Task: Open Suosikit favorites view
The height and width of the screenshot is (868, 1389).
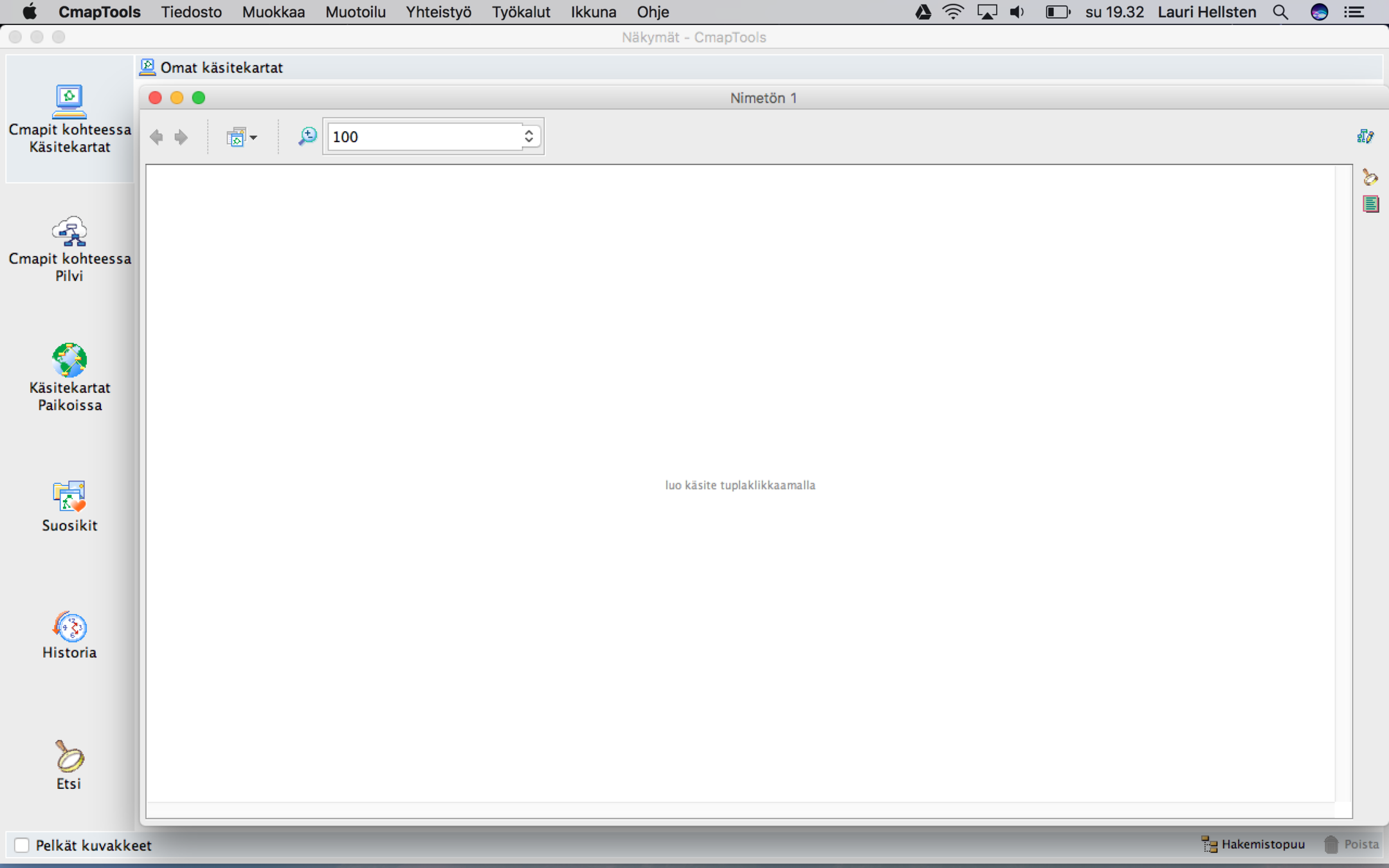Action: coord(69,506)
